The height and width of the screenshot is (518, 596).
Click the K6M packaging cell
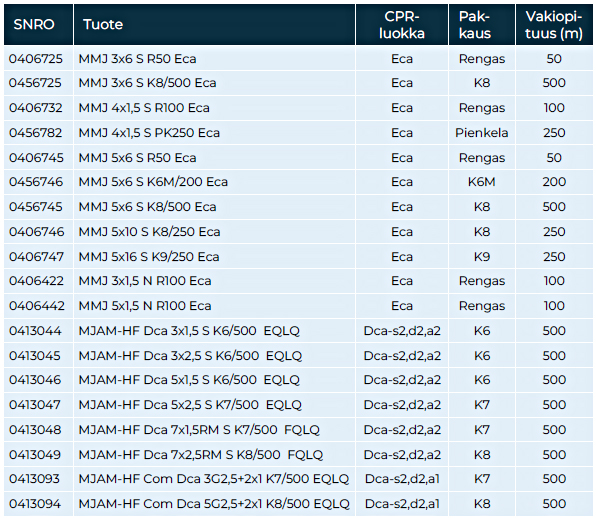coord(482,182)
